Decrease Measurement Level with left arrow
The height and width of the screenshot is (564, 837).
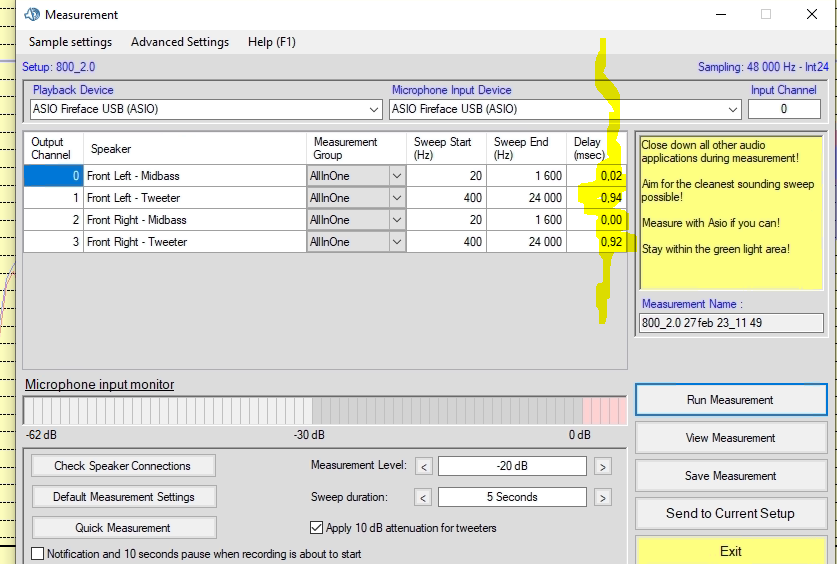[x=424, y=466]
